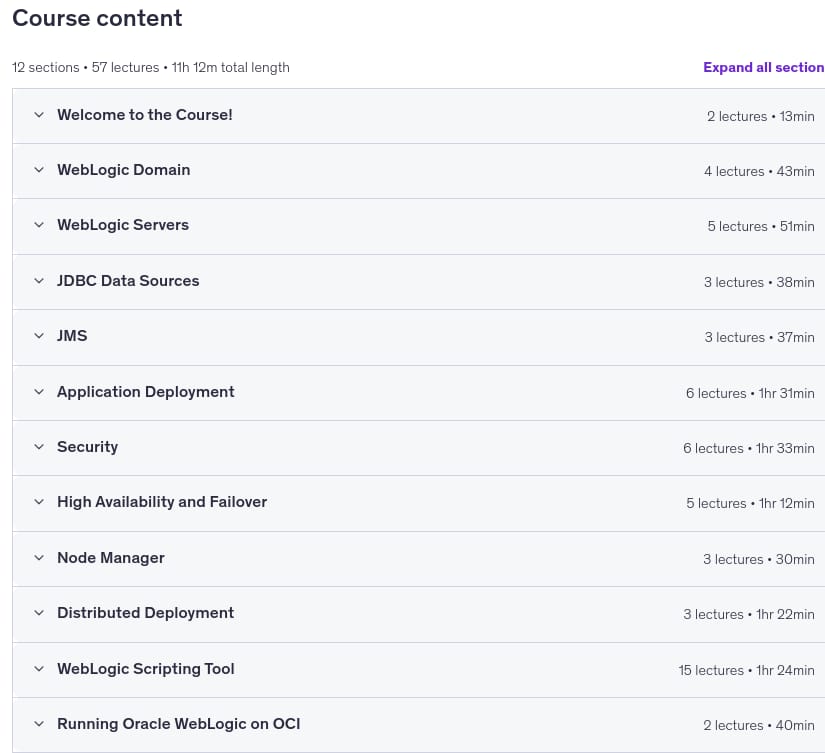Screen dimensions: 825x753
Task: Open the Application Deployment section title
Action: coord(146,391)
